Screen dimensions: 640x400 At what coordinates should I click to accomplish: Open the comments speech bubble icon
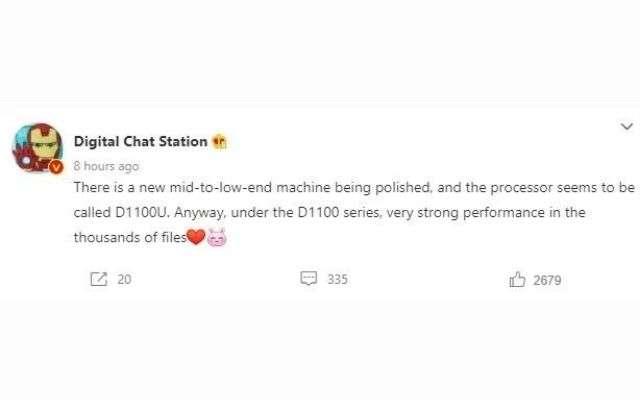coord(309,279)
